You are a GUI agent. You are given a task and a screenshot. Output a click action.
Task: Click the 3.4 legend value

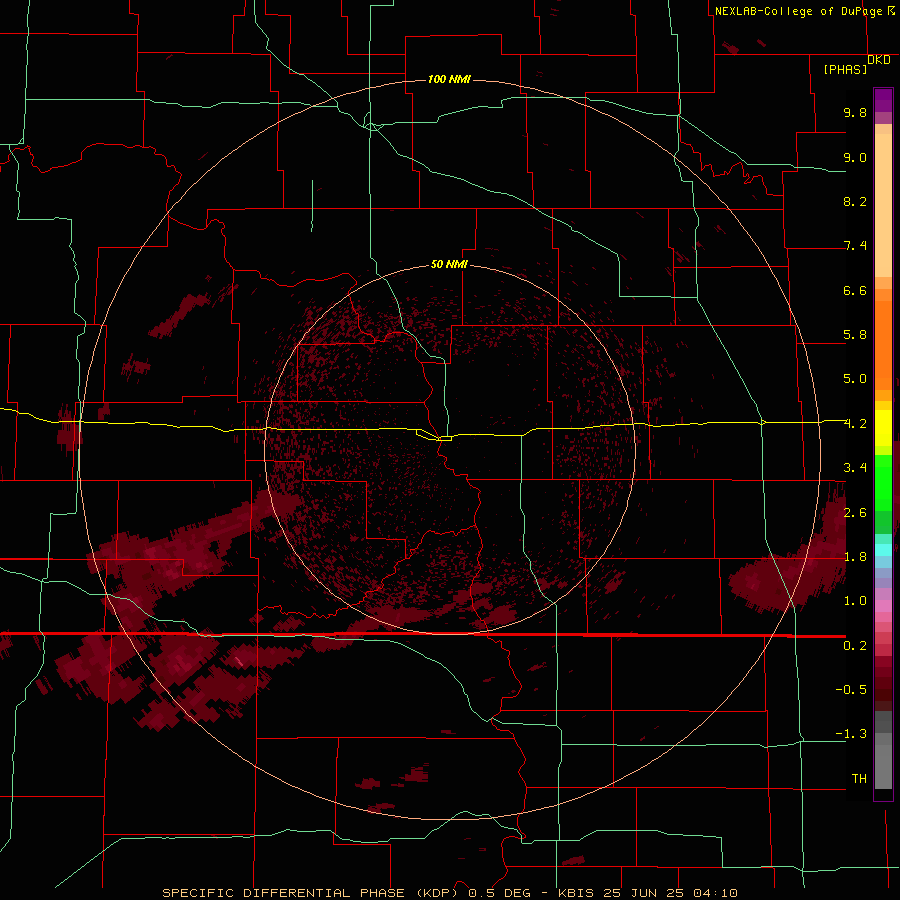(x=855, y=468)
